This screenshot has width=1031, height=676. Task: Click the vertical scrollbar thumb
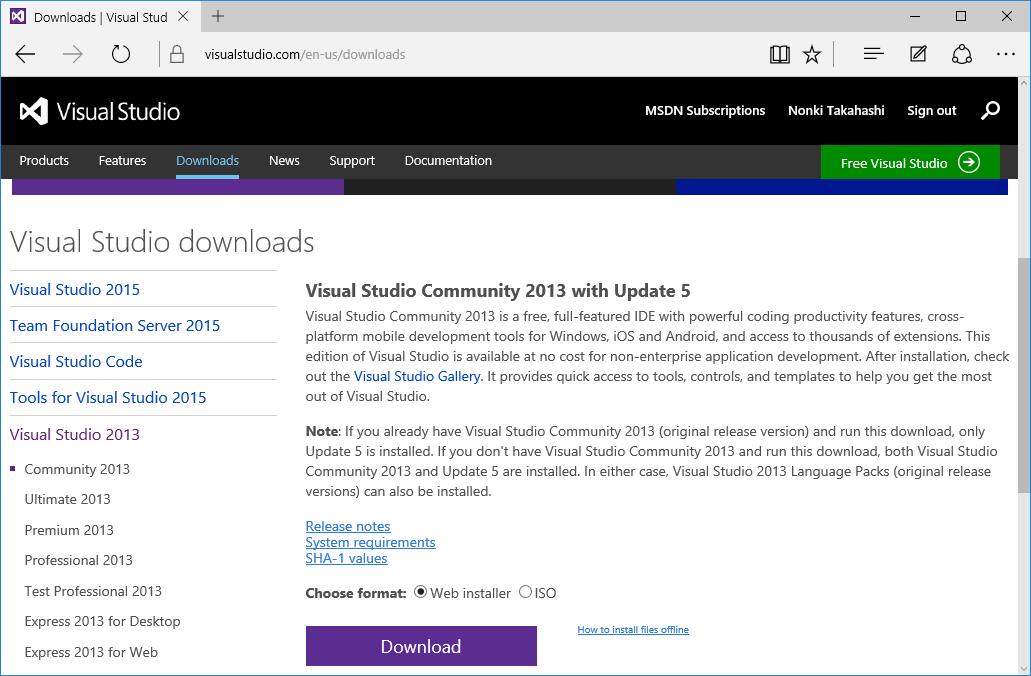click(x=1024, y=375)
